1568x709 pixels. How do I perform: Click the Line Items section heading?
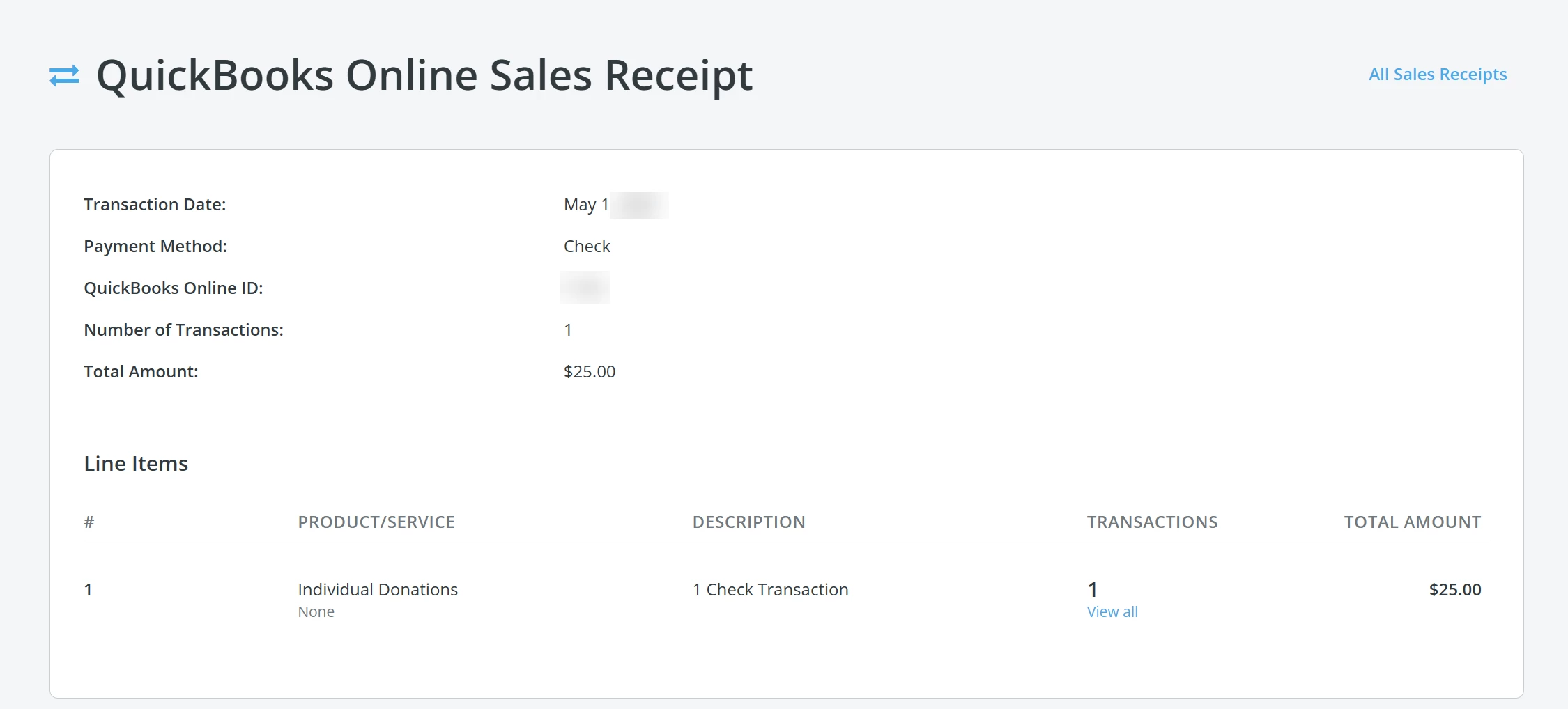coord(135,463)
